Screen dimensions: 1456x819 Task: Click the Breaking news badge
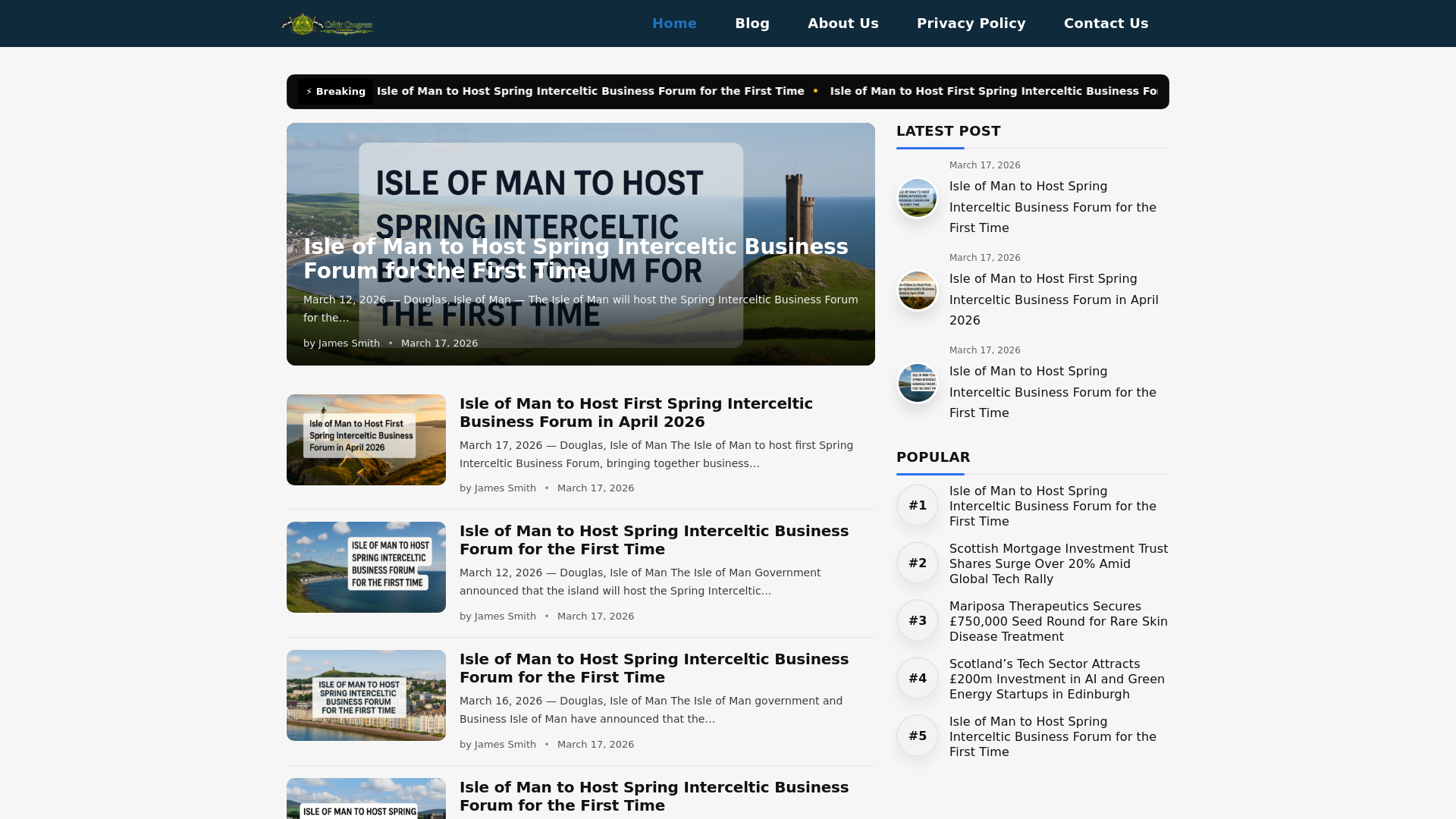click(x=335, y=92)
